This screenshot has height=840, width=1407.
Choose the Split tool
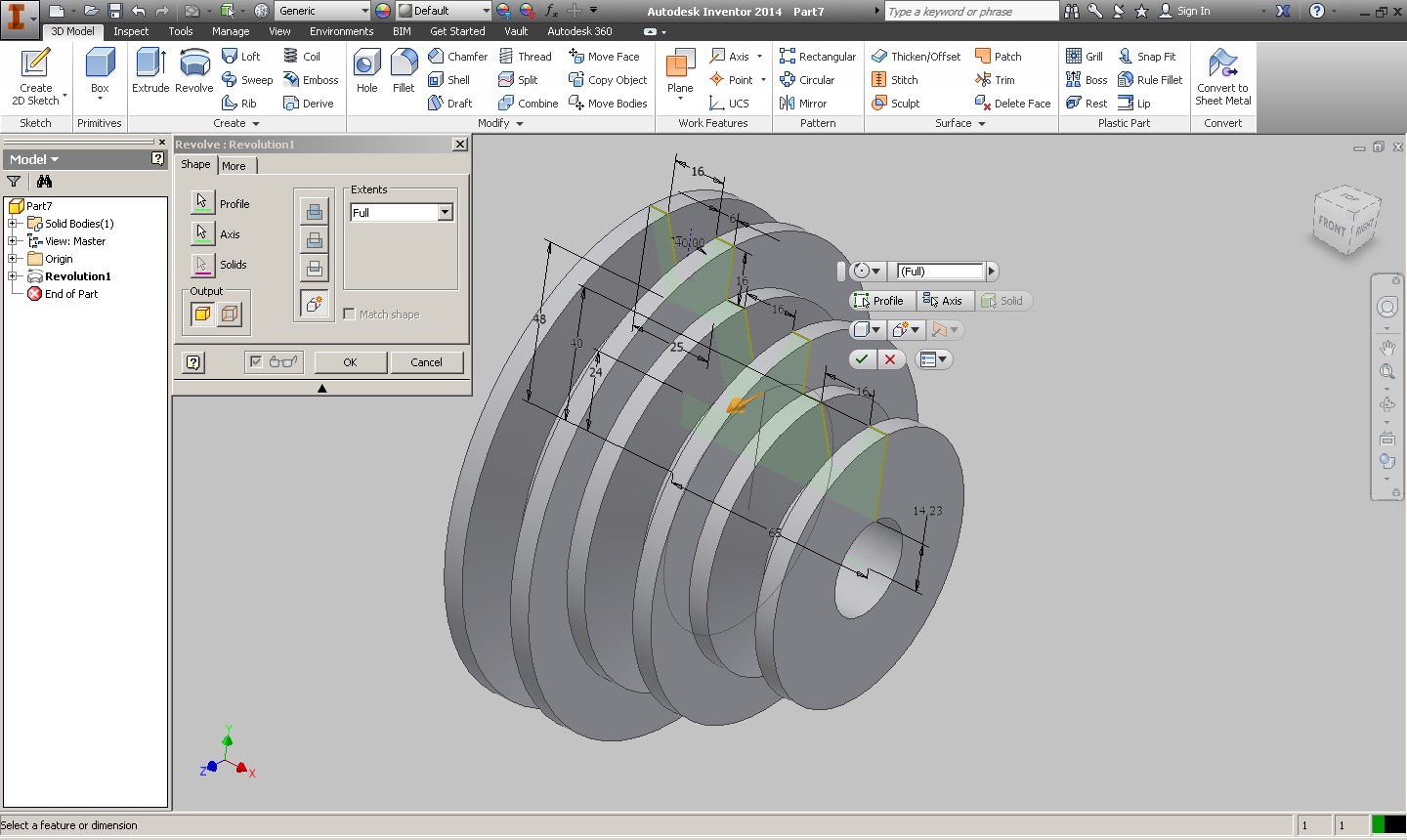[x=518, y=80]
